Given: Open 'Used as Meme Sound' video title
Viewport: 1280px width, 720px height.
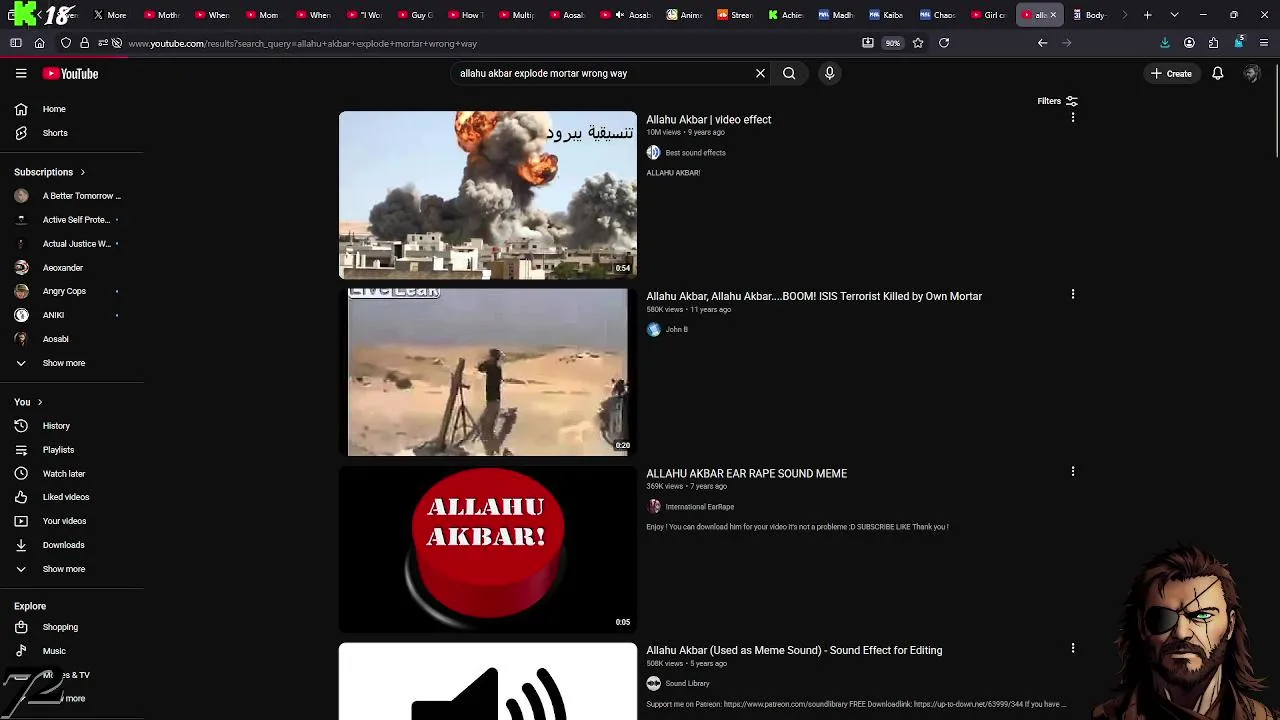Looking at the screenshot, I should [794, 651].
